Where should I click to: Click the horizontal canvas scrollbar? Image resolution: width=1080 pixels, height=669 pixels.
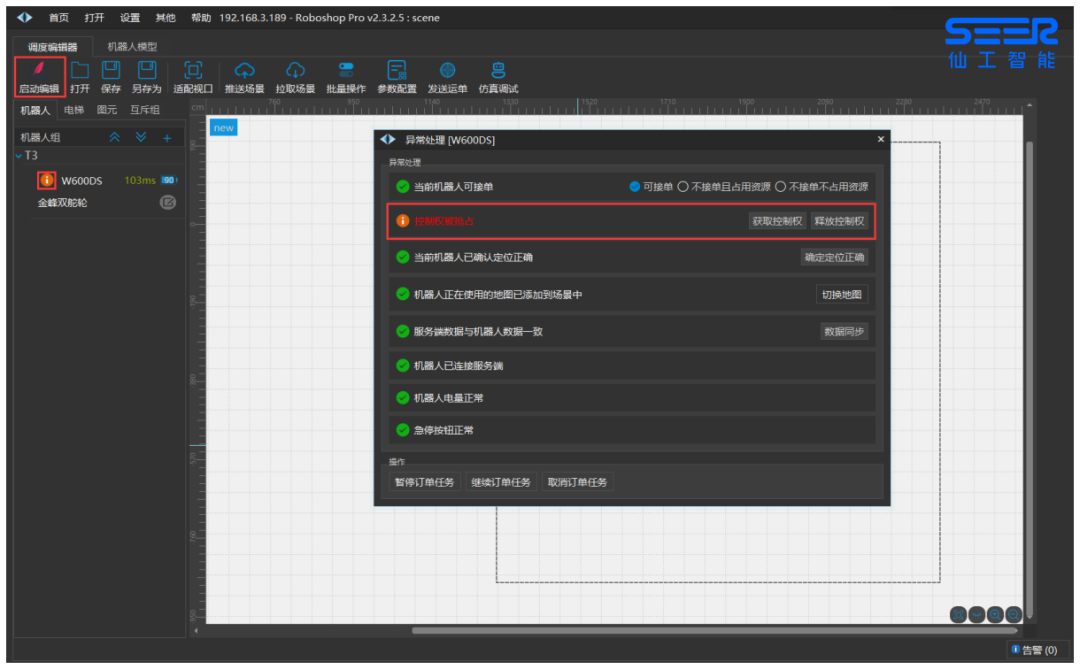pos(714,630)
